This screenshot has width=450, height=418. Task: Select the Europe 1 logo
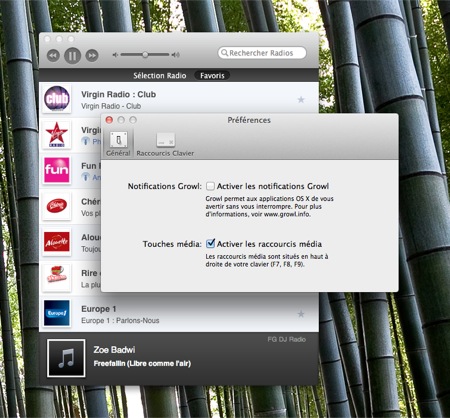pyautogui.click(x=57, y=313)
